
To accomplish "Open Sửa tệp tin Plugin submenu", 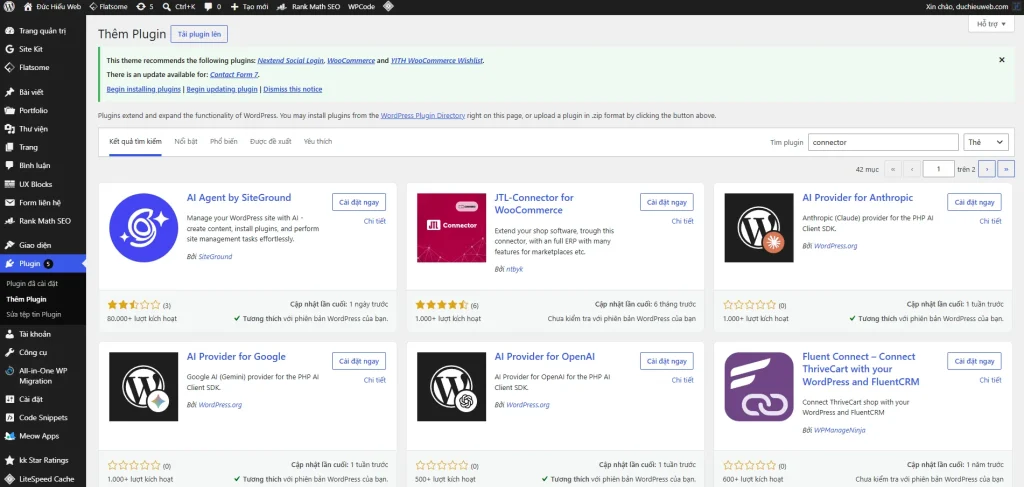I will [33, 314].
